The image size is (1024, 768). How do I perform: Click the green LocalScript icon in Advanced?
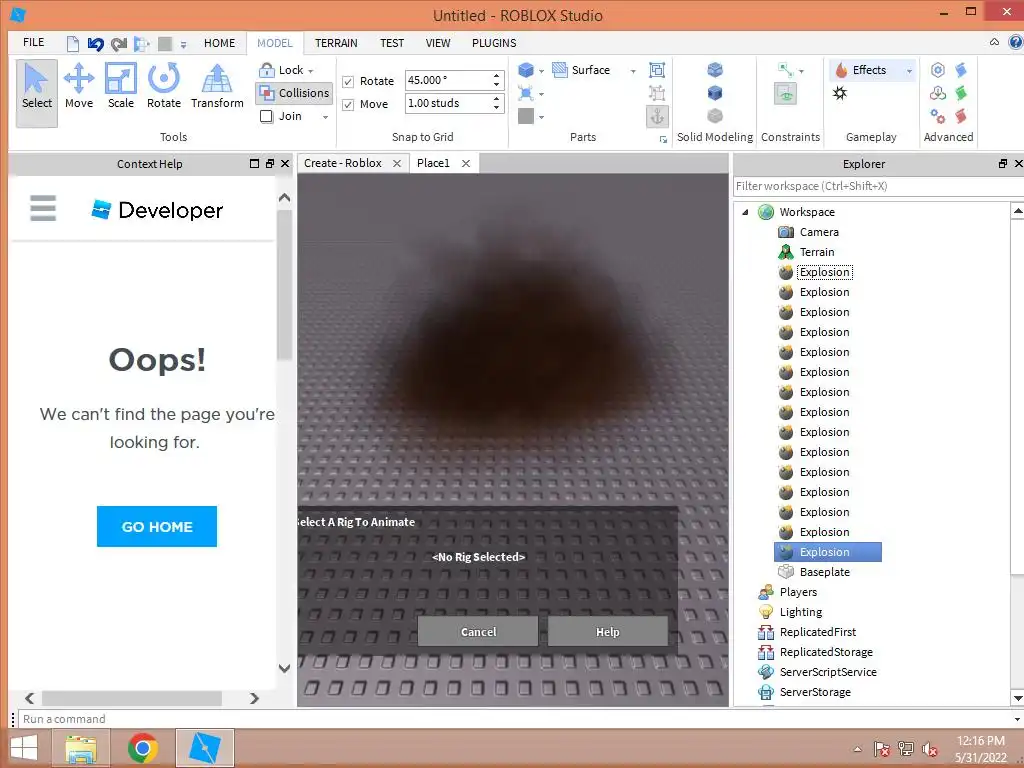pyautogui.click(x=961, y=93)
